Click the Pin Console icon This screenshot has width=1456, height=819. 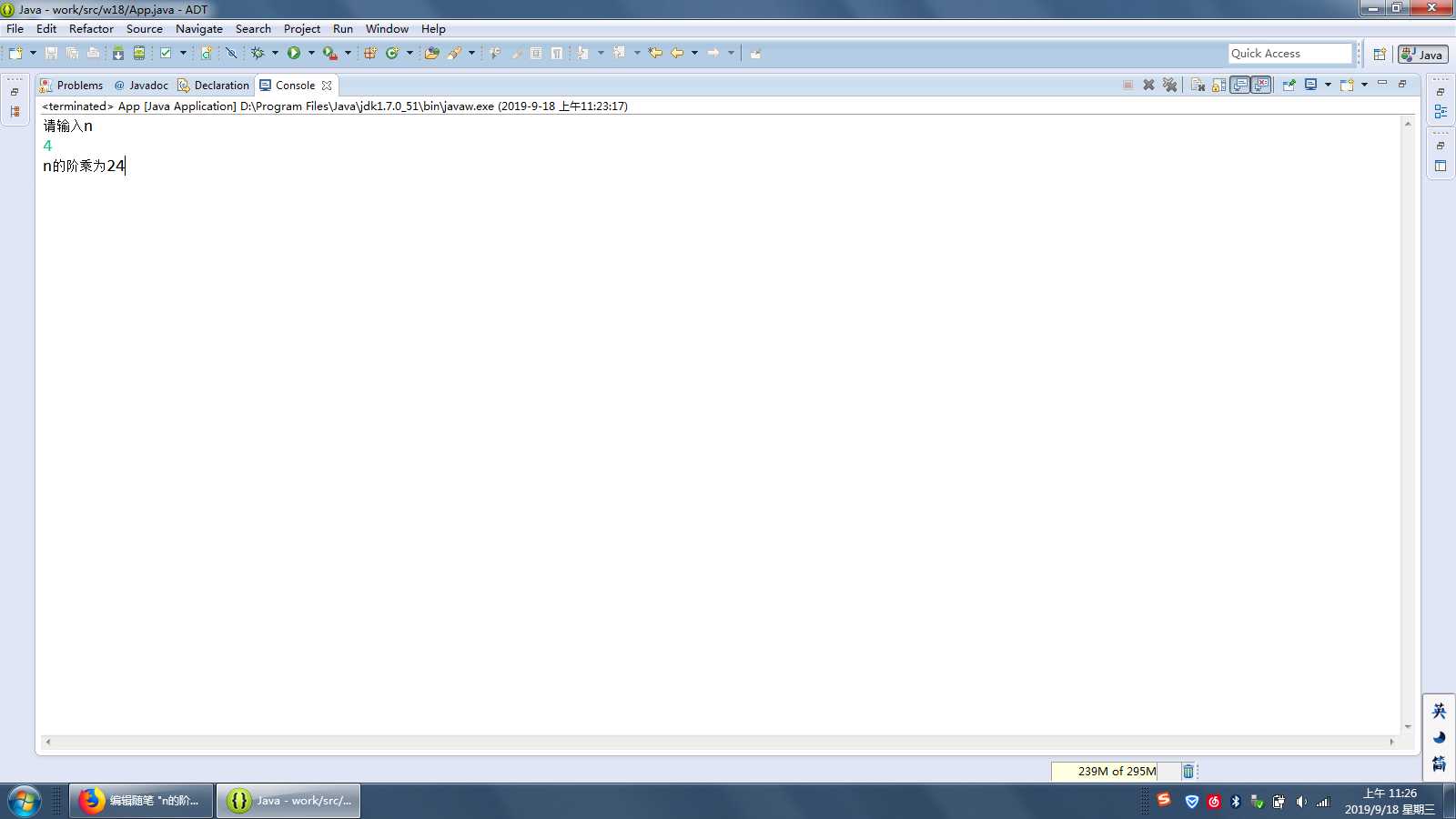pyautogui.click(x=1289, y=85)
